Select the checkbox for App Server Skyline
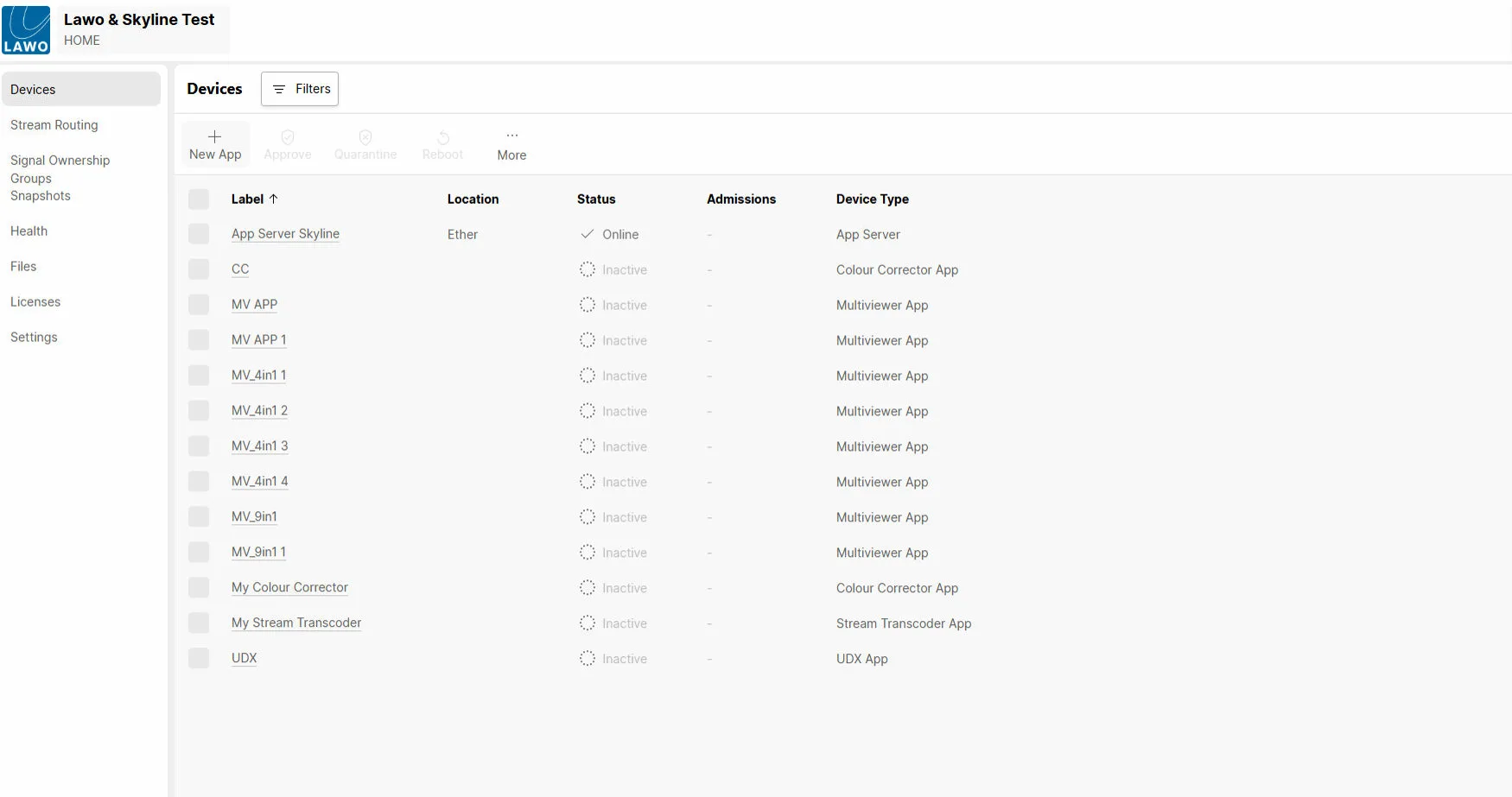 pos(199,234)
